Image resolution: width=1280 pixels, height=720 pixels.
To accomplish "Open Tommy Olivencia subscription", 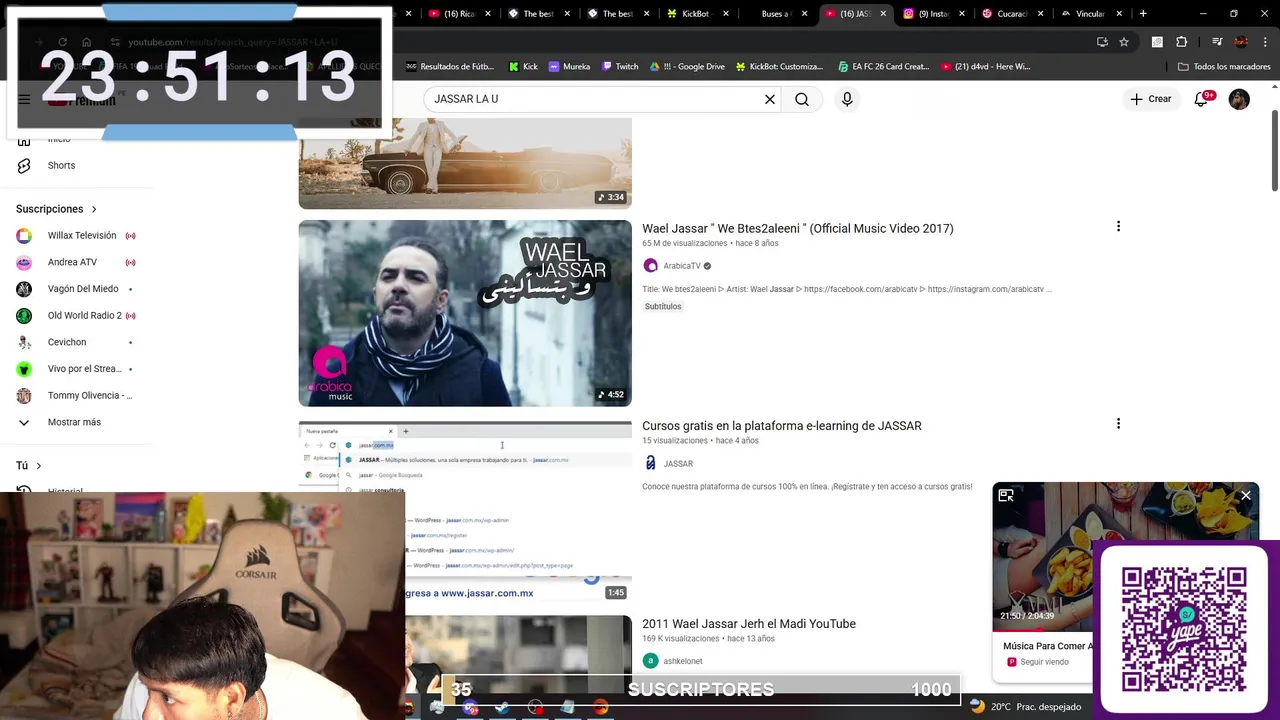I will click(76, 395).
